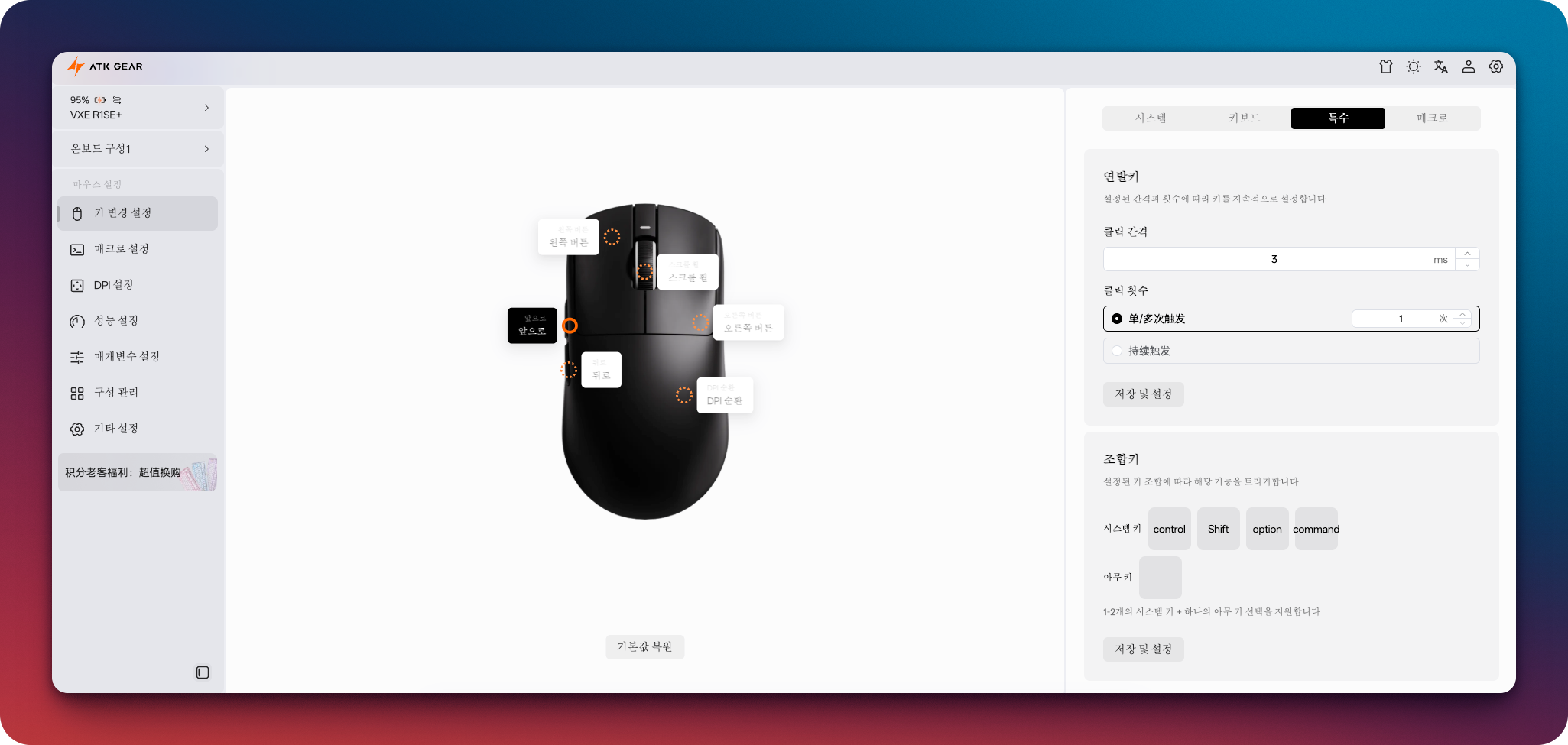Toggle the control system key
The width and height of the screenshot is (1568, 745).
click(x=1169, y=529)
